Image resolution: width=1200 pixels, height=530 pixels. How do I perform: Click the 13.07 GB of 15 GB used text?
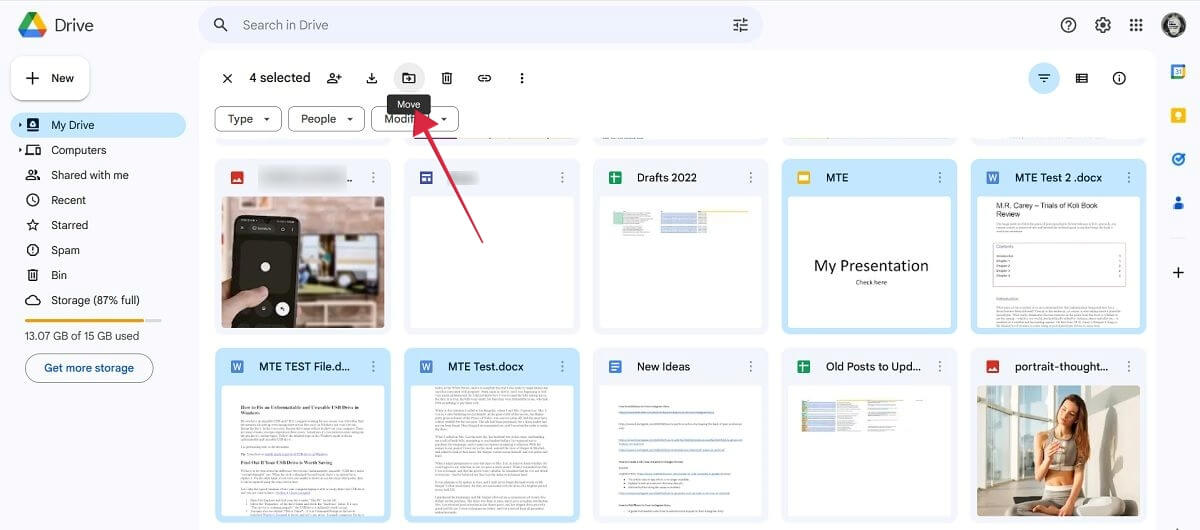click(x=82, y=336)
